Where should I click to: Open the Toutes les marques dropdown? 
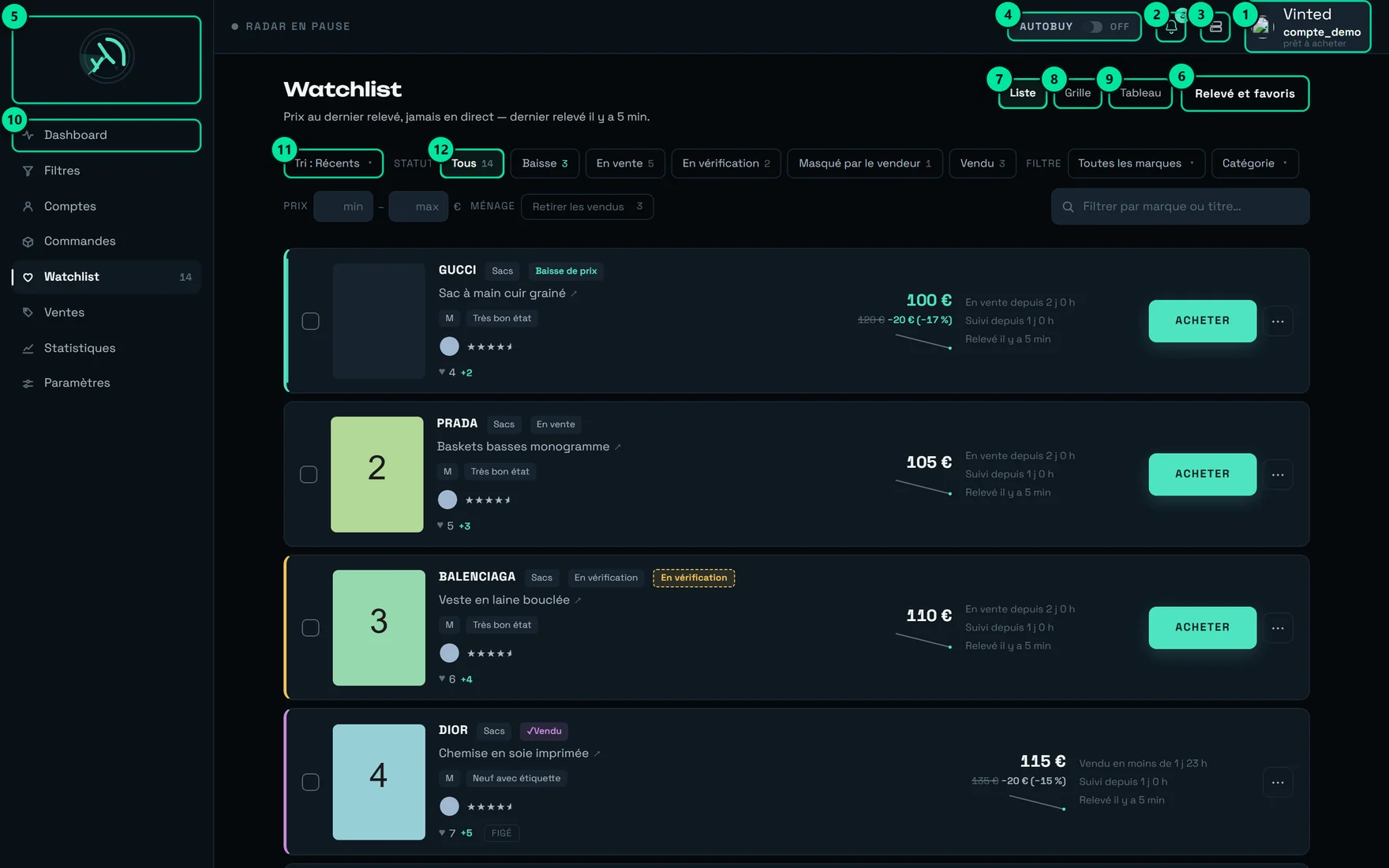click(x=1136, y=163)
